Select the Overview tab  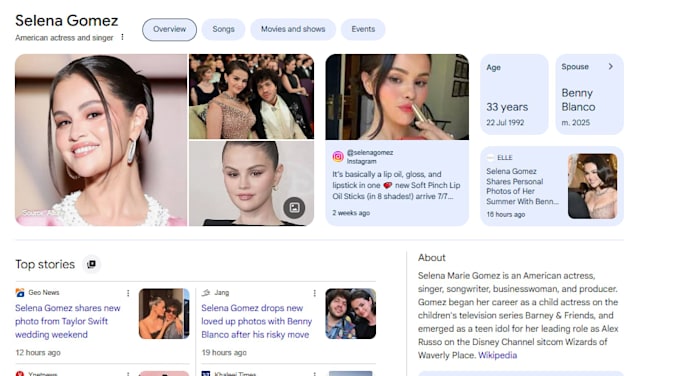(x=169, y=29)
